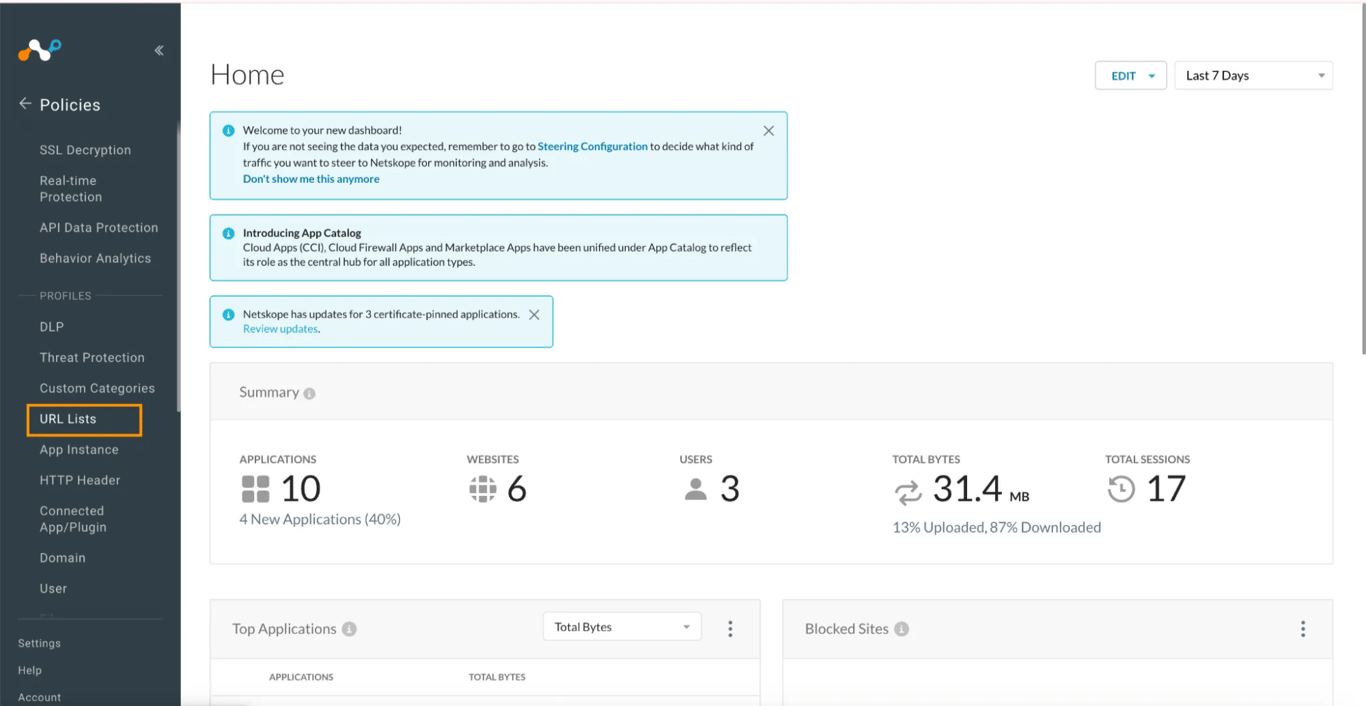
Task: Click the main page scrollbar
Action: pyautogui.click(x=1362, y=180)
